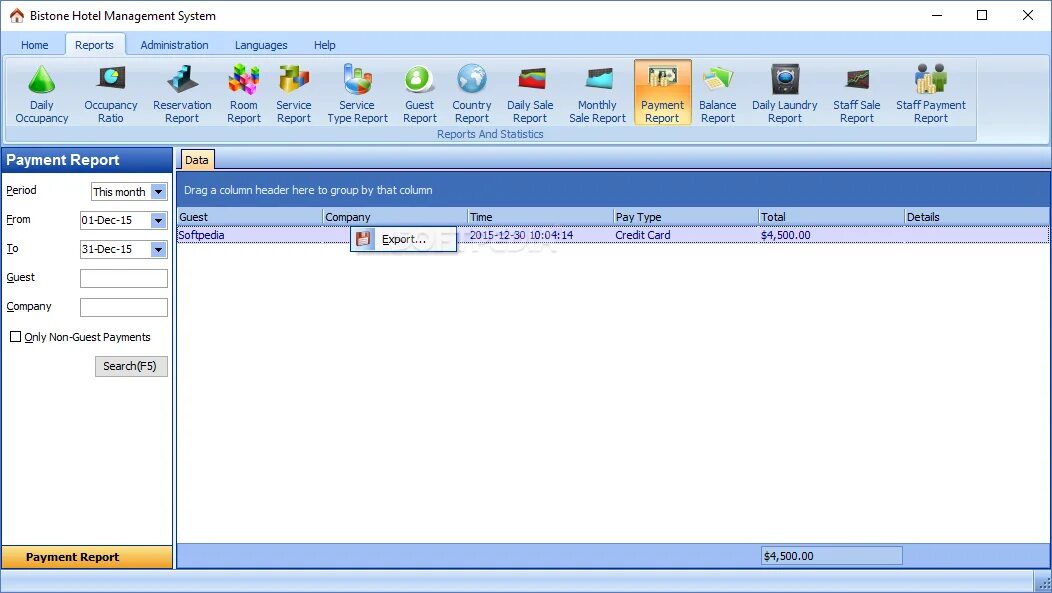Click the disk icon beside Export
The image size is (1052, 593).
coord(363,239)
